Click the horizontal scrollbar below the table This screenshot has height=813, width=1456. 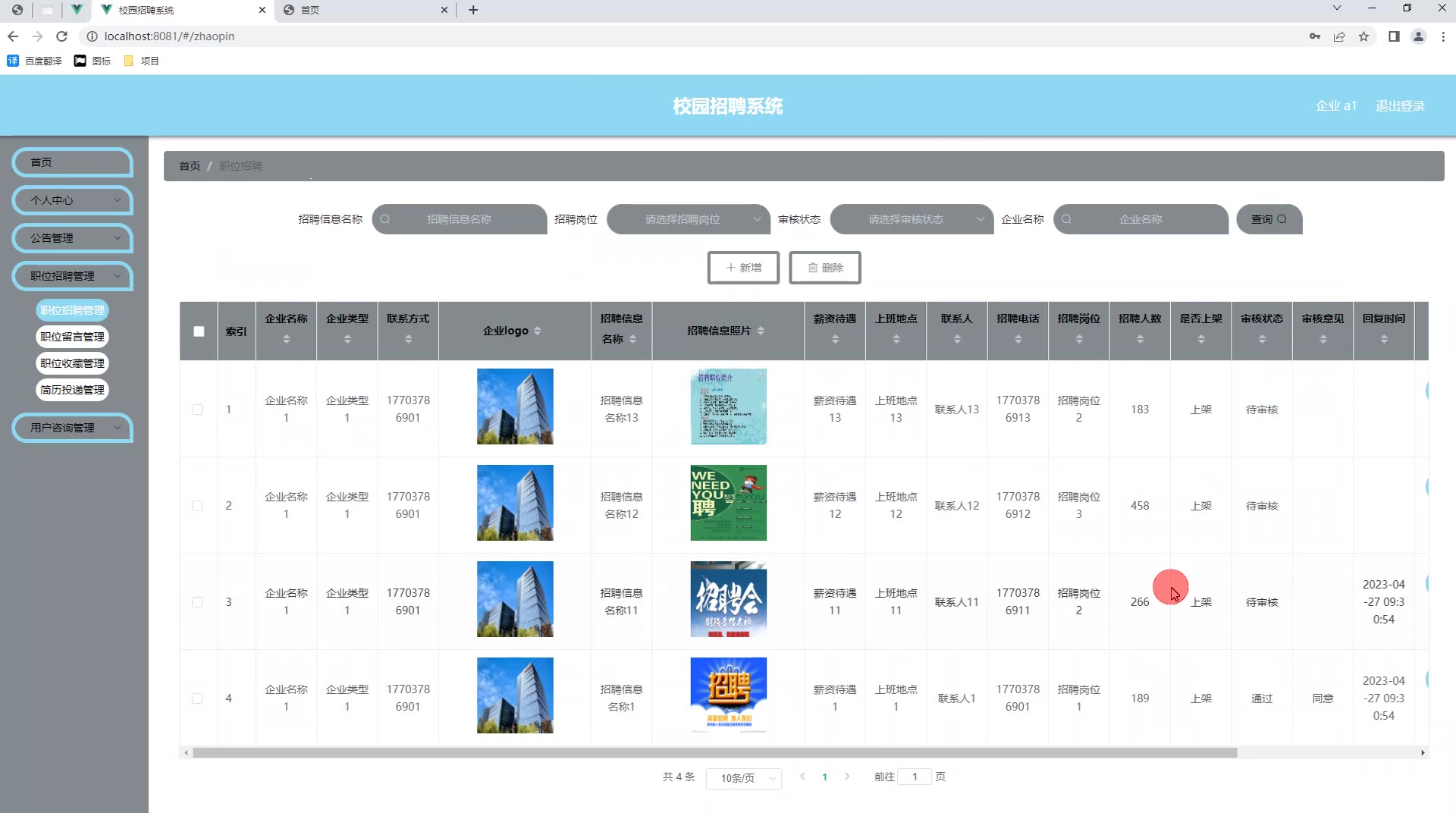pos(714,753)
